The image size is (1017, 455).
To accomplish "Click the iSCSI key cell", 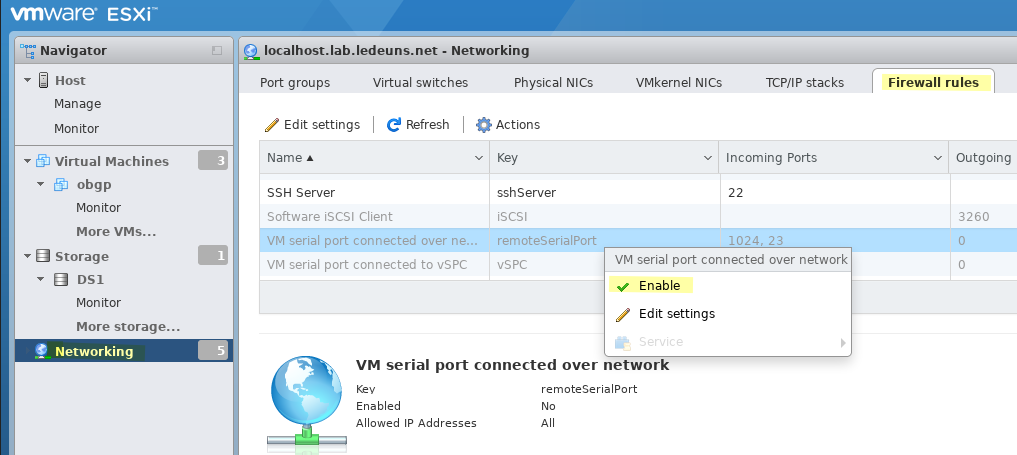I will pyautogui.click(x=604, y=216).
